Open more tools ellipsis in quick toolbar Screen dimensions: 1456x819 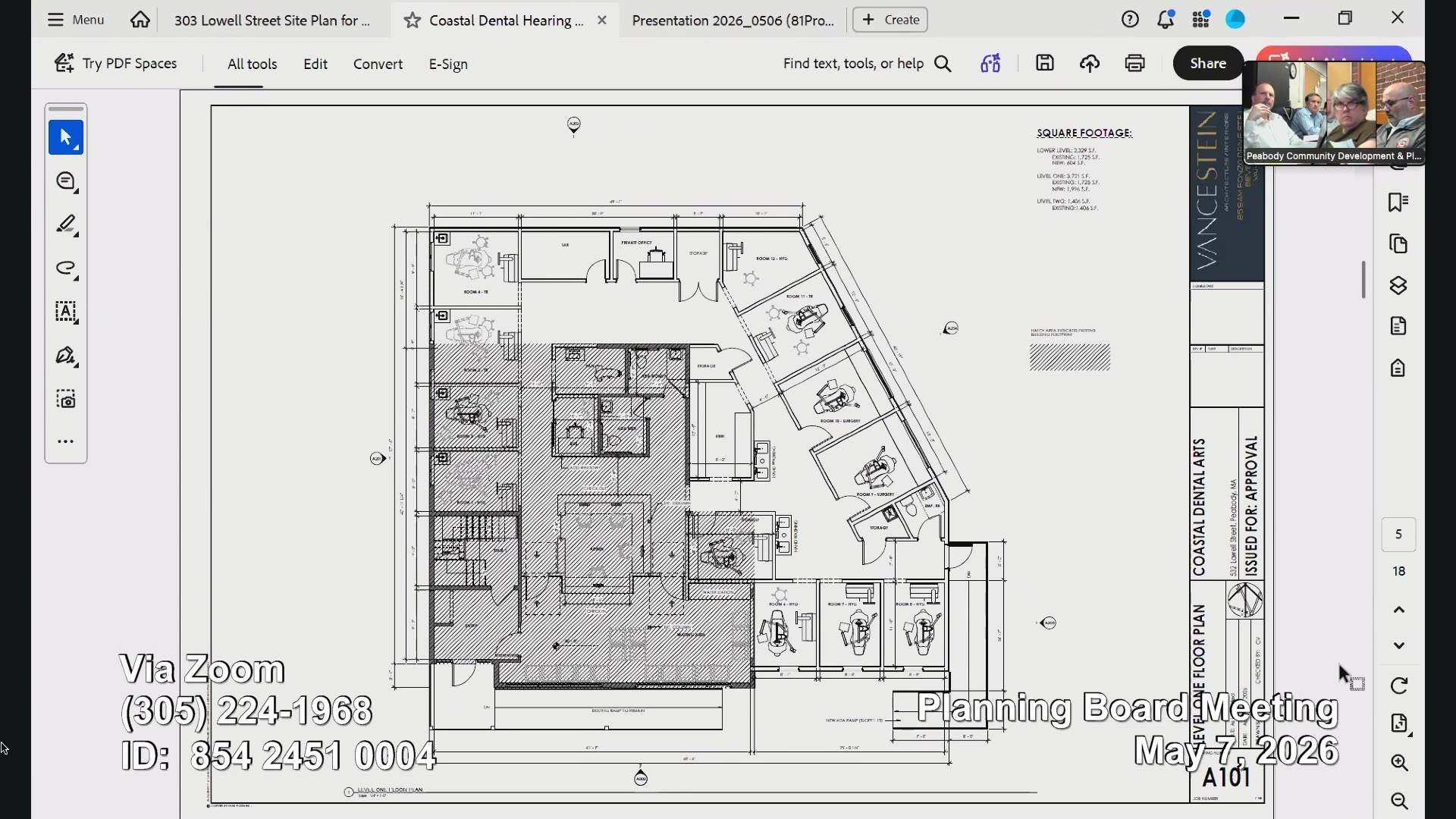66,441
